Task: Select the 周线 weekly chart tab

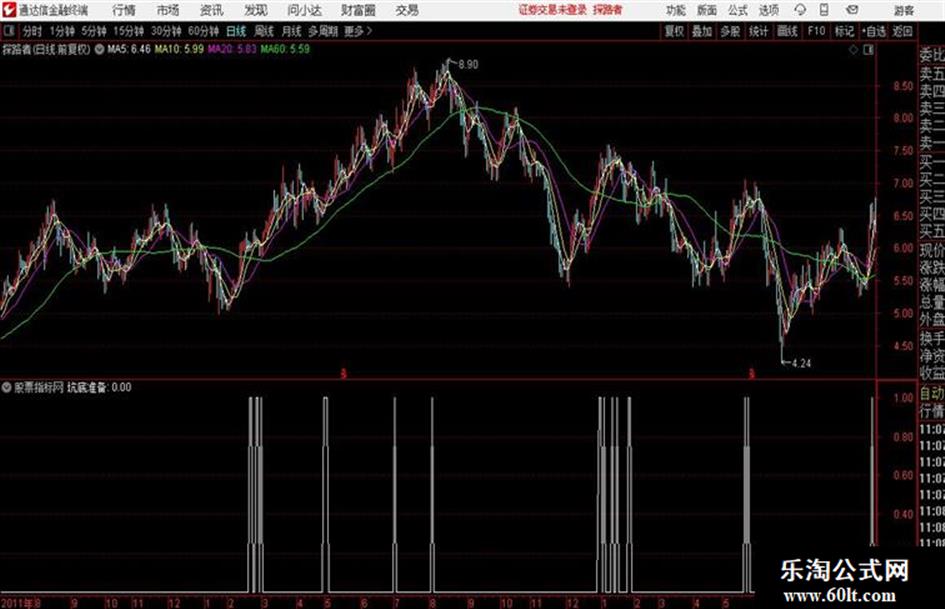Action: coord(264,31)
